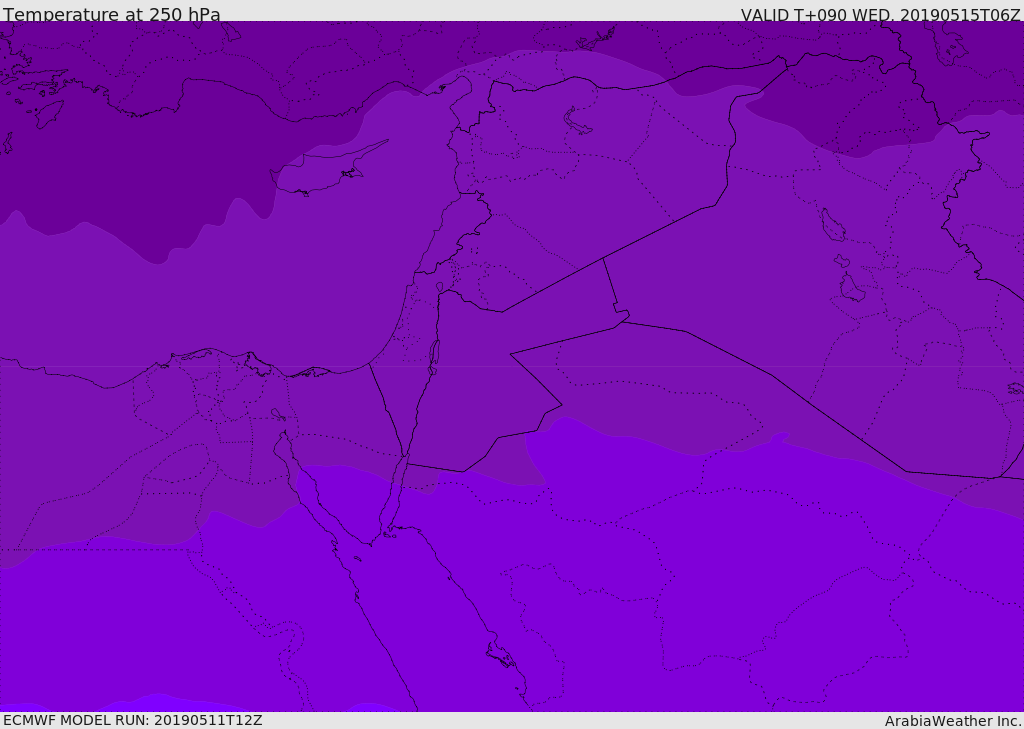Click the dark purple pocket over northern Iraq
The width and height of the screenshot is (1024, 729).
pos(850,110)
